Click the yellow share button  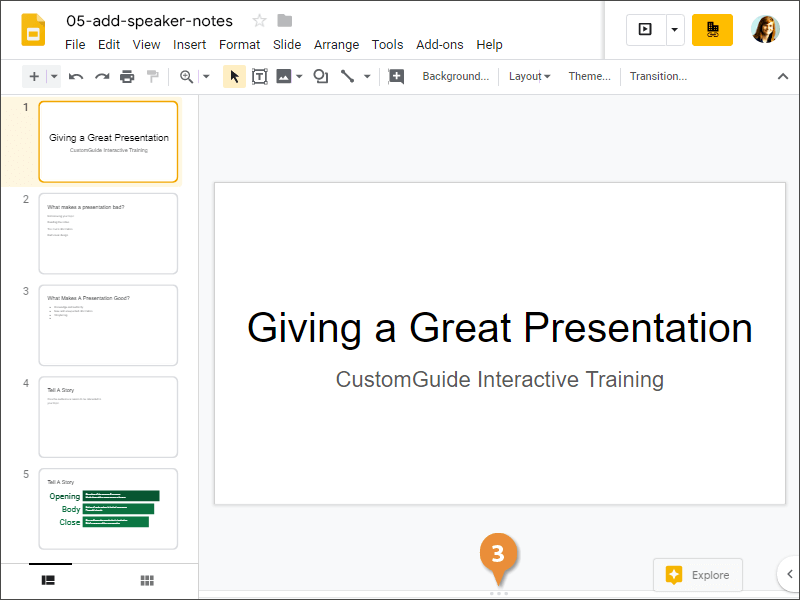(x=712, y=30)
